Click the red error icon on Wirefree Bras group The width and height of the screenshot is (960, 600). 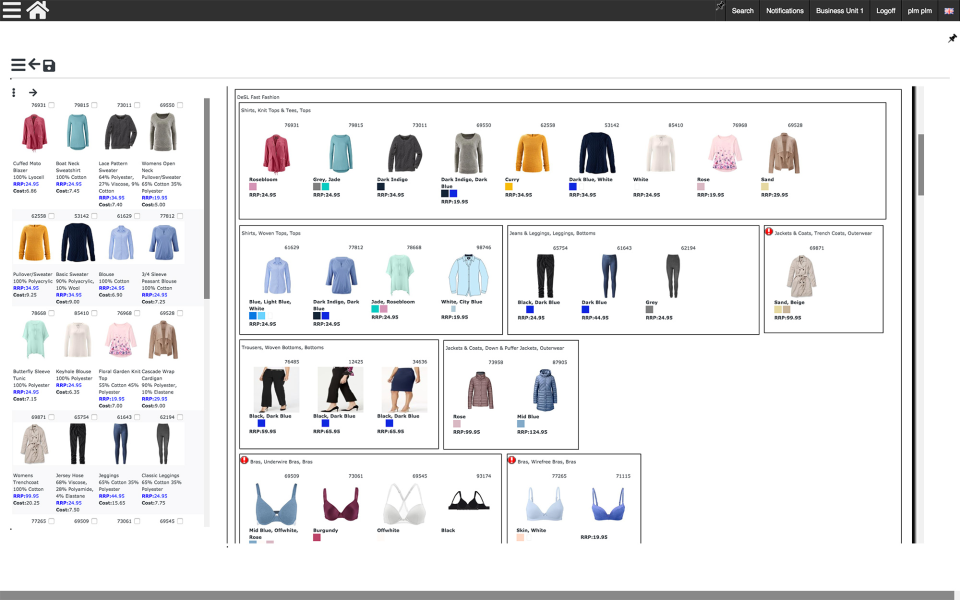point(512,460)
